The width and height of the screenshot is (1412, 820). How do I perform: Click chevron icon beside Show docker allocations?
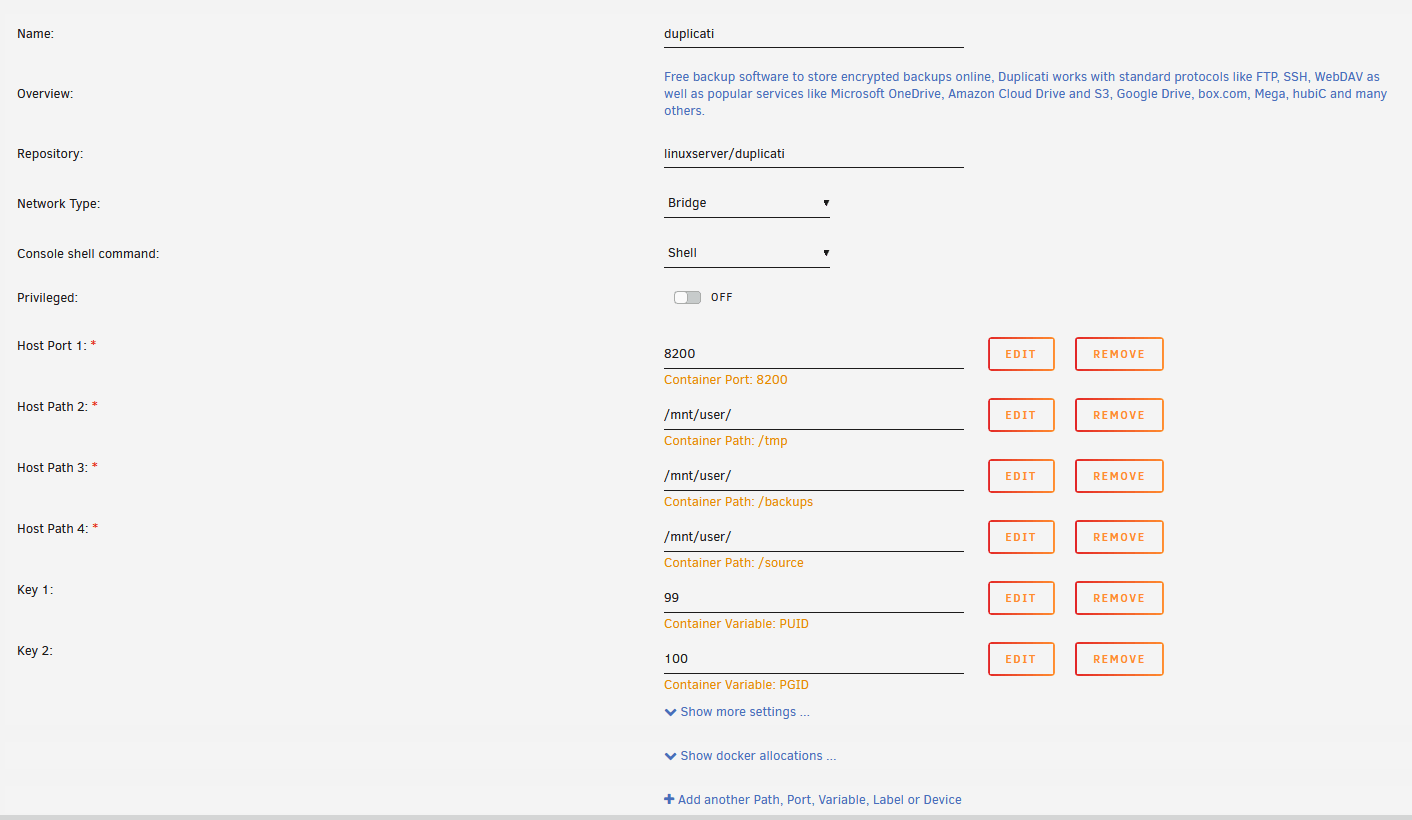(x=670, y=756)
